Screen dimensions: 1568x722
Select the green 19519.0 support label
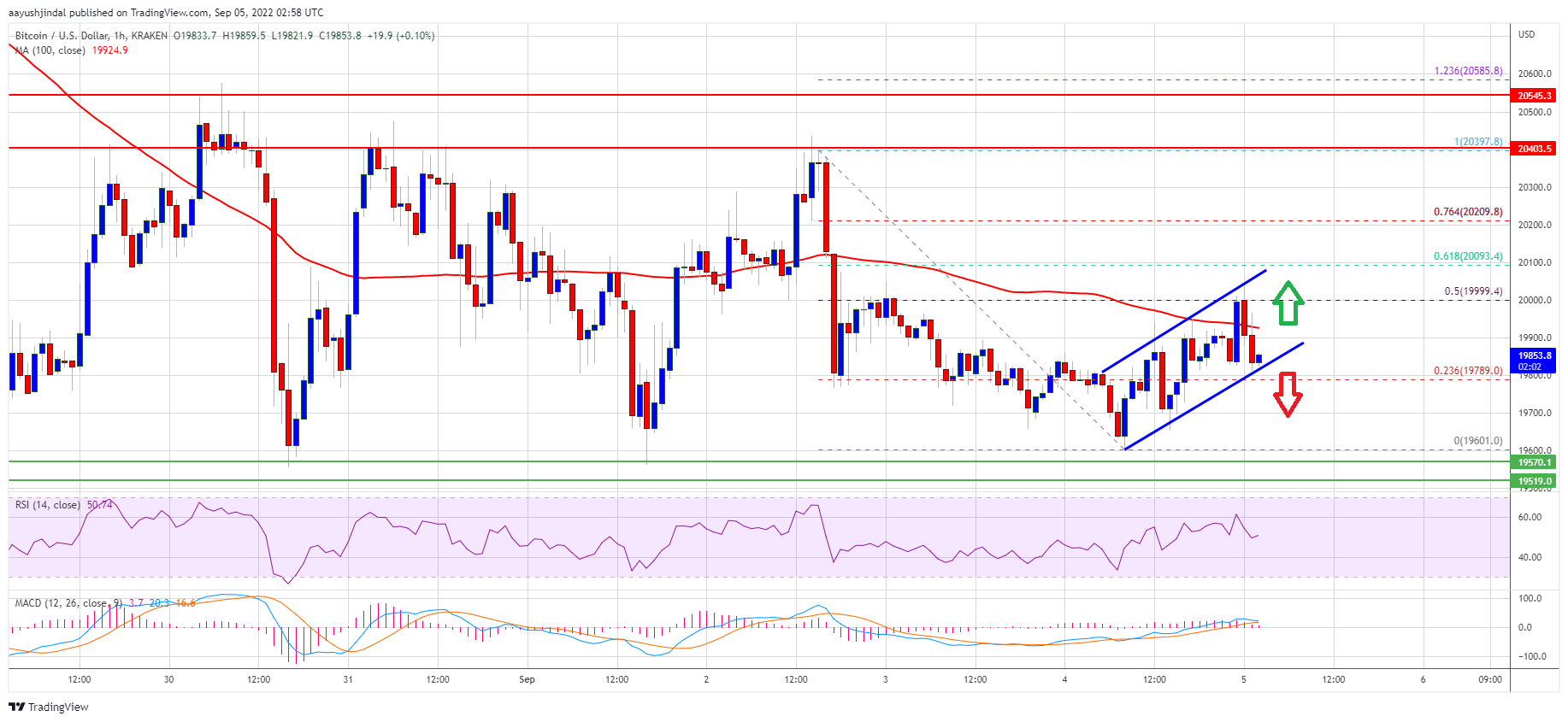(1534, 481)
